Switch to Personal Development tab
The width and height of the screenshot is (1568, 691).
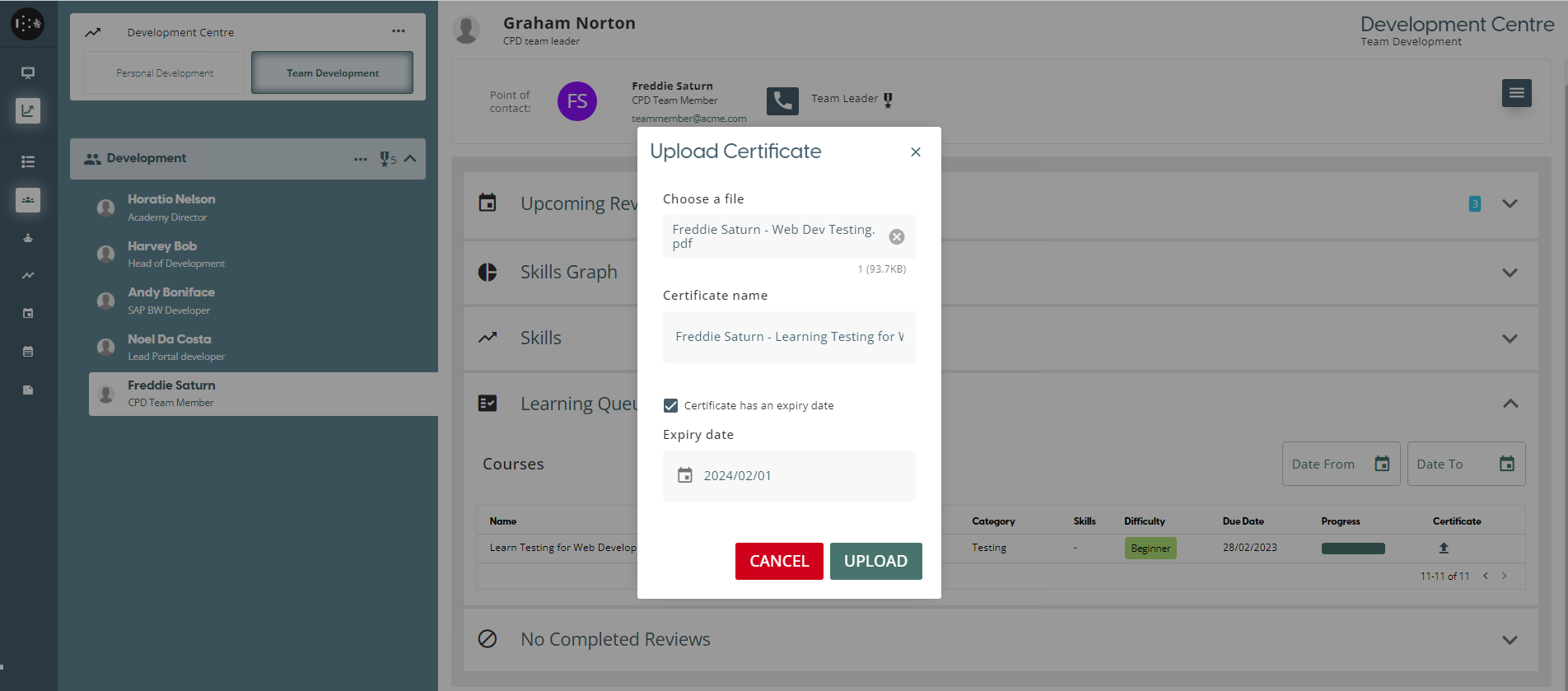[164, 73]
